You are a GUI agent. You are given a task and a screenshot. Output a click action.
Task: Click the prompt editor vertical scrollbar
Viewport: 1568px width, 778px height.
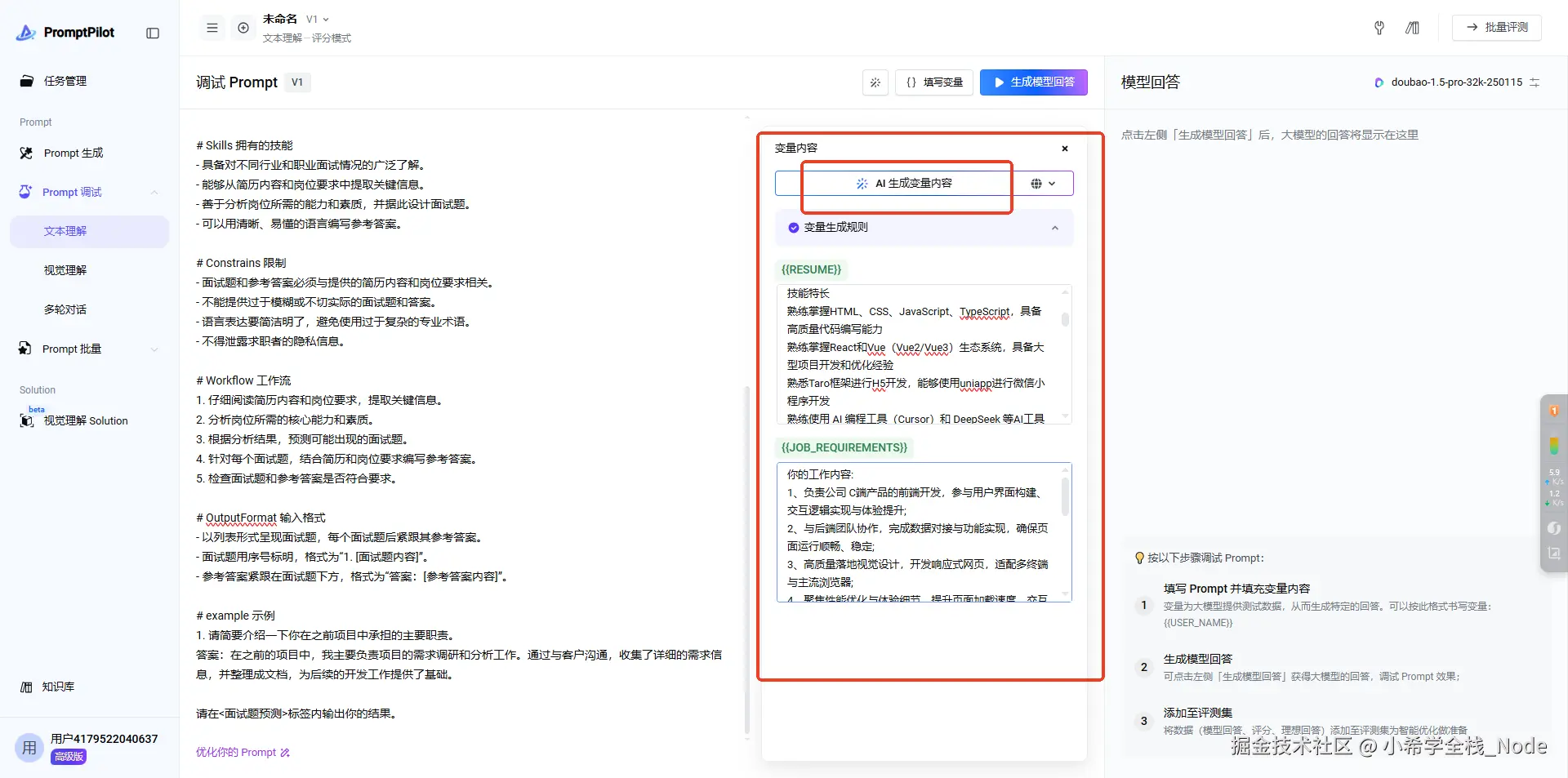click(x=746, y=559)
